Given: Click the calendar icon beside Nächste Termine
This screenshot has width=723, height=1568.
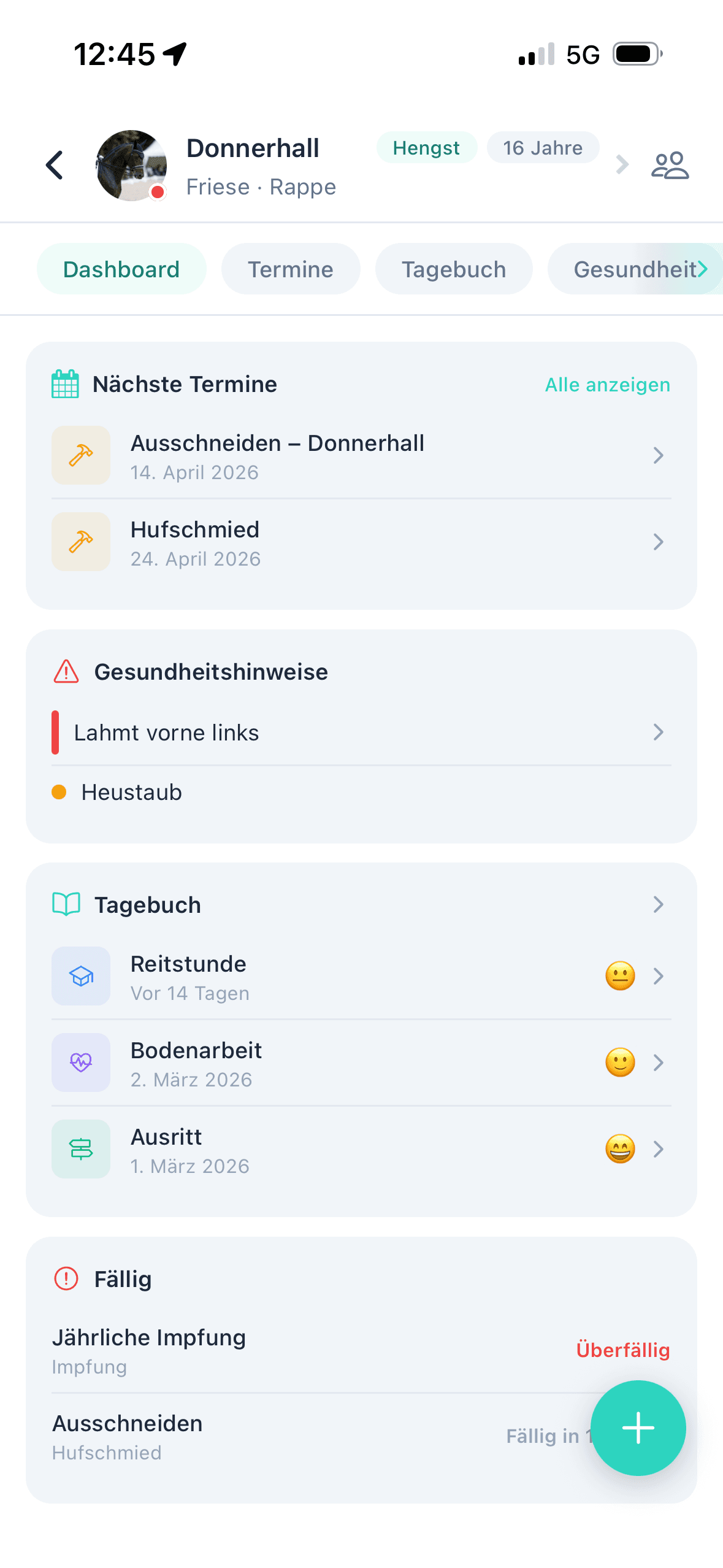Looking at the screenshot, I should tap(65, 384).
